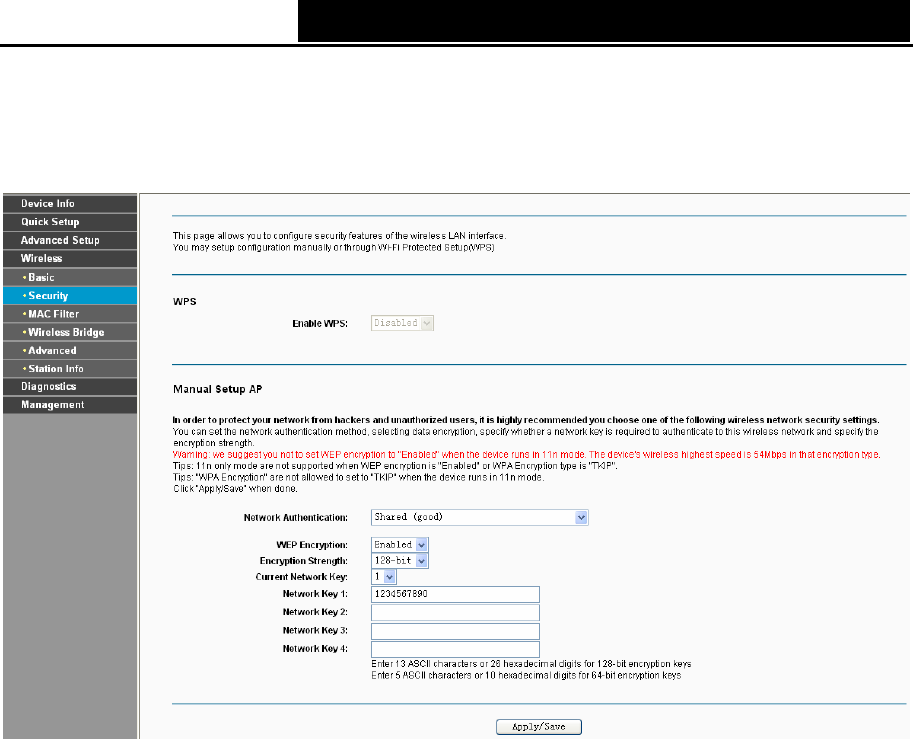This screenshot has width=913, height=739.
Task: Open the Quick Setup page
Action: coord(70,222)
